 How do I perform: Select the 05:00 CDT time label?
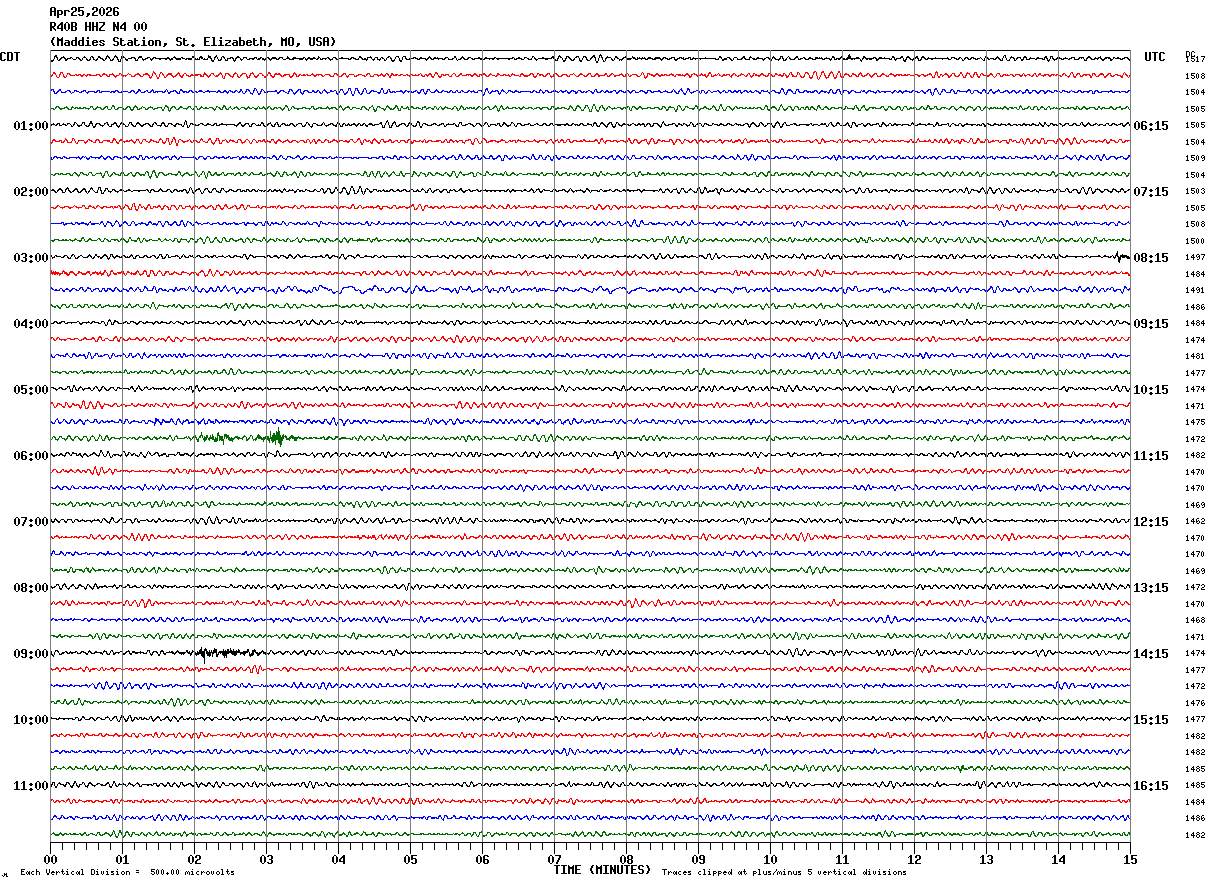31,390
